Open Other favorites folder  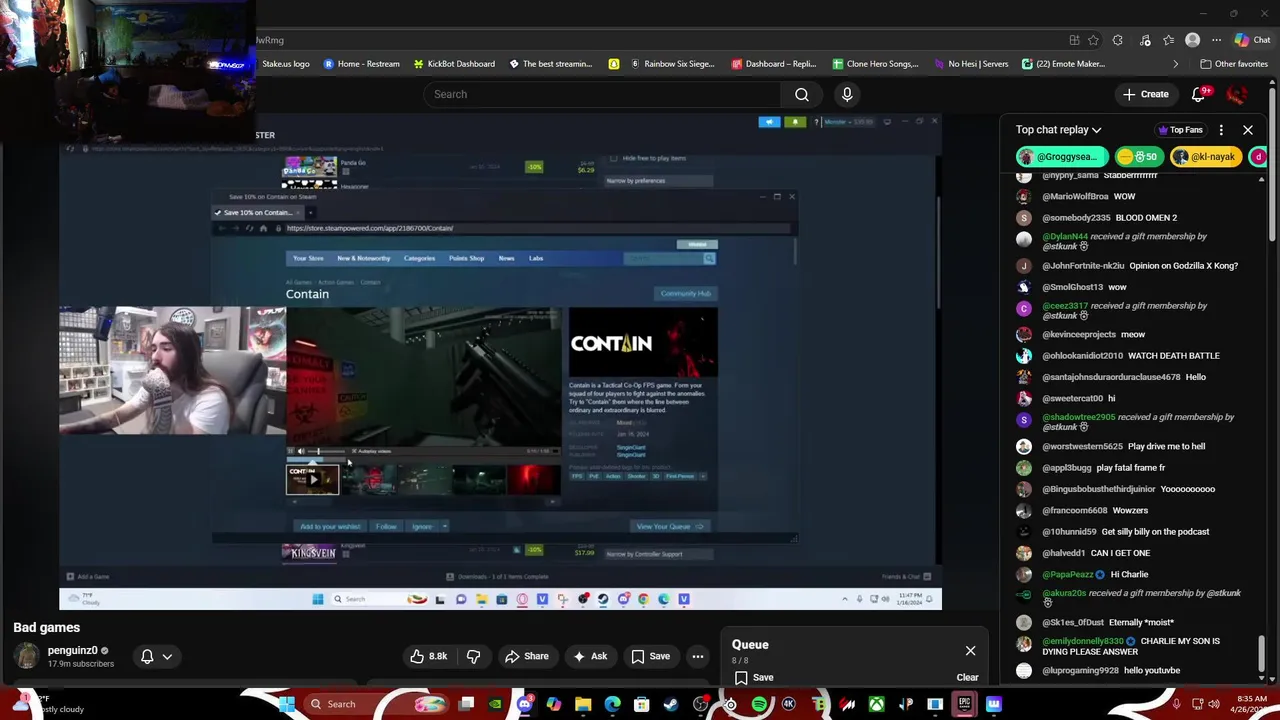pos(1234,64)
